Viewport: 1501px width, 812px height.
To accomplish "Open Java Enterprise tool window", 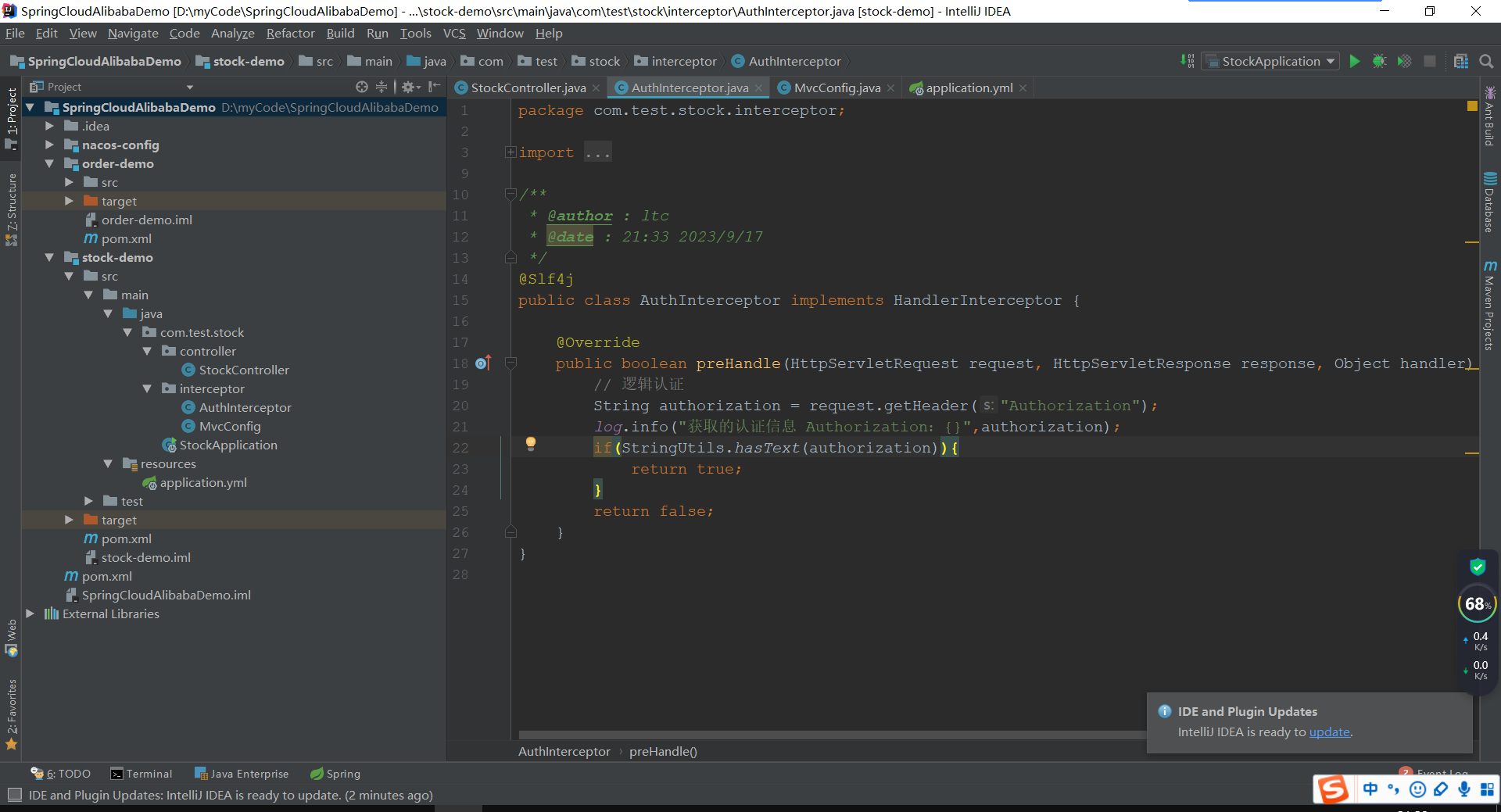I will point(242,774).
